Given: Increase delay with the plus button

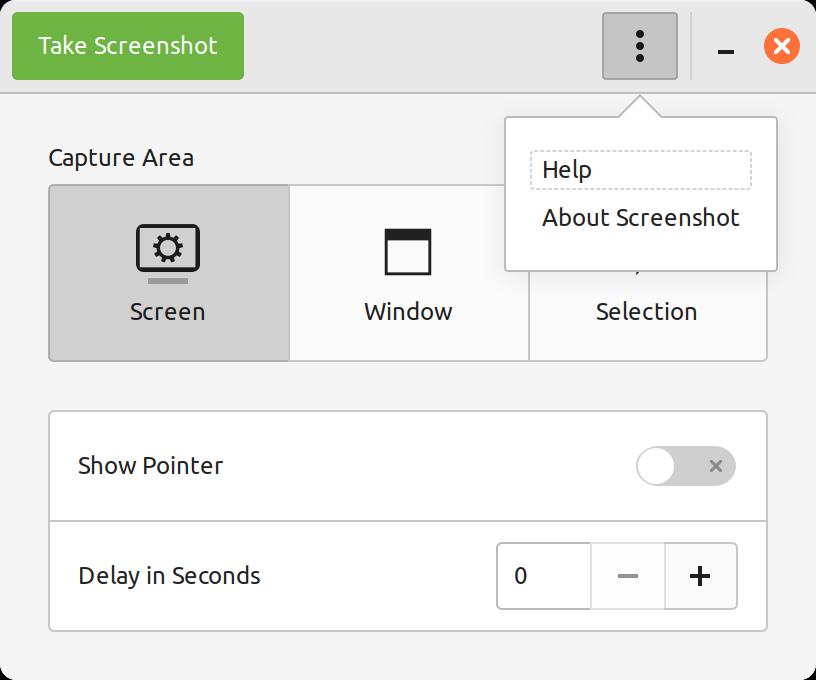Looking at the screenshot, I should point(700,576).
